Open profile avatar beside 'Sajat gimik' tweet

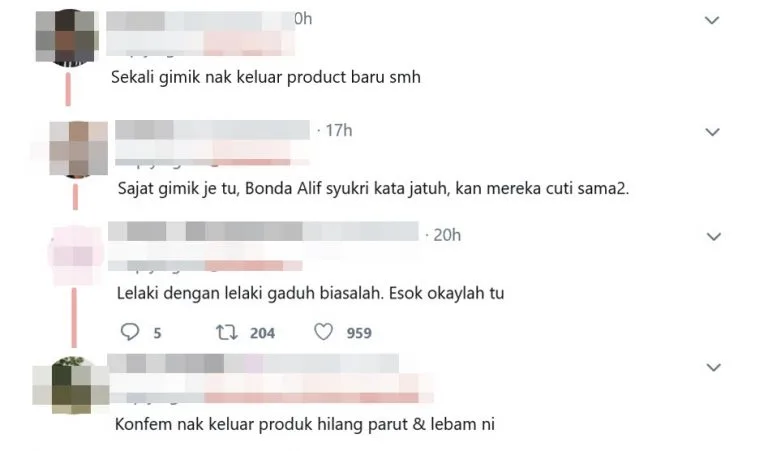(78, 148)
